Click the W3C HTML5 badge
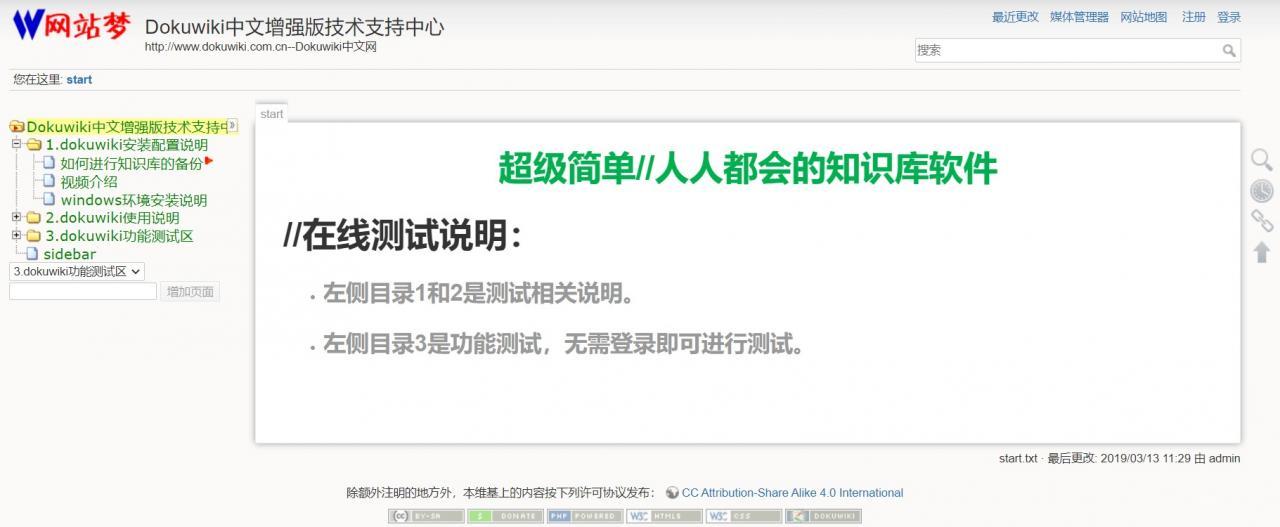The image size is (1280, 527). coord(664,516)
